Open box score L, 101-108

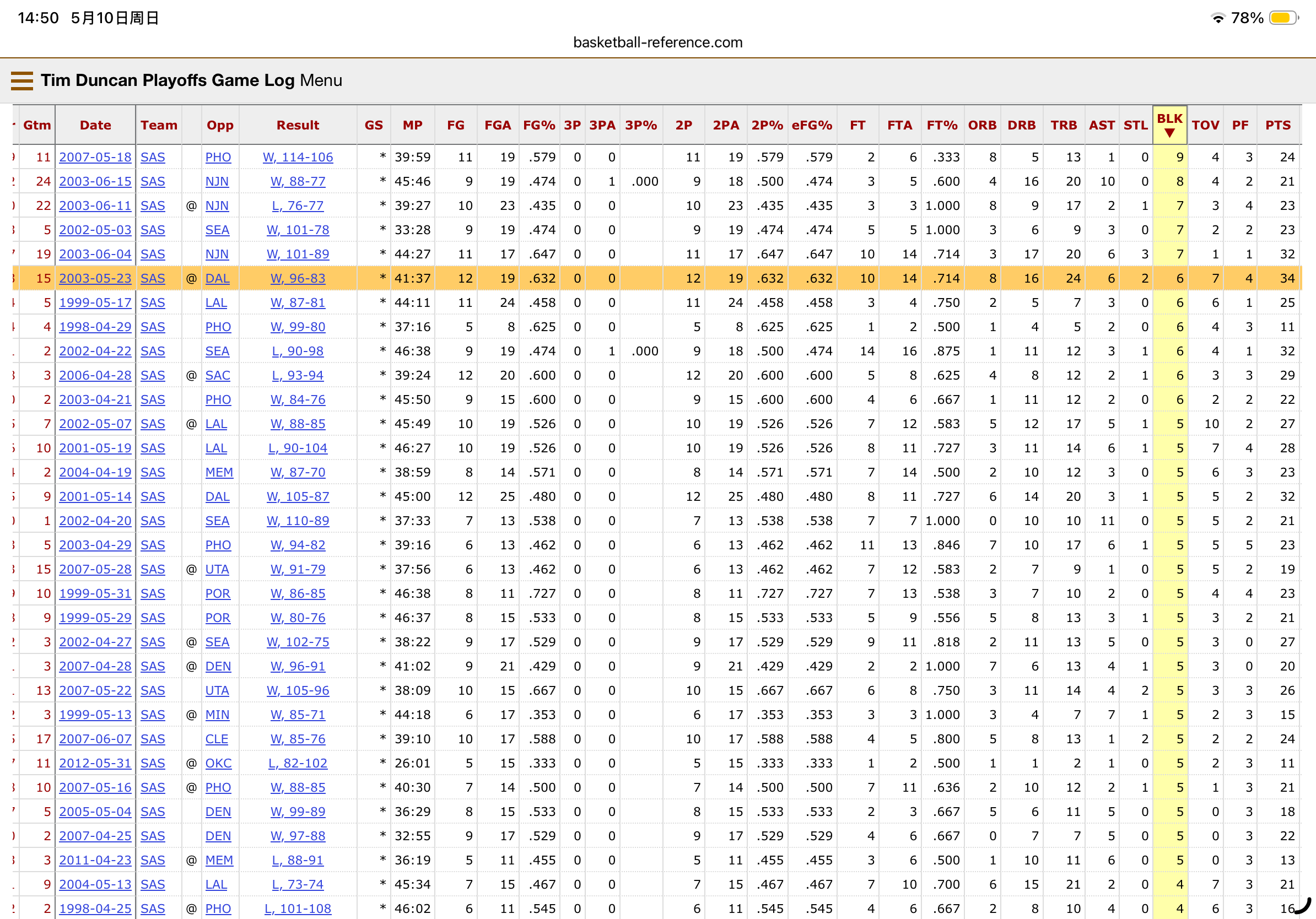[x=298, y=908]
